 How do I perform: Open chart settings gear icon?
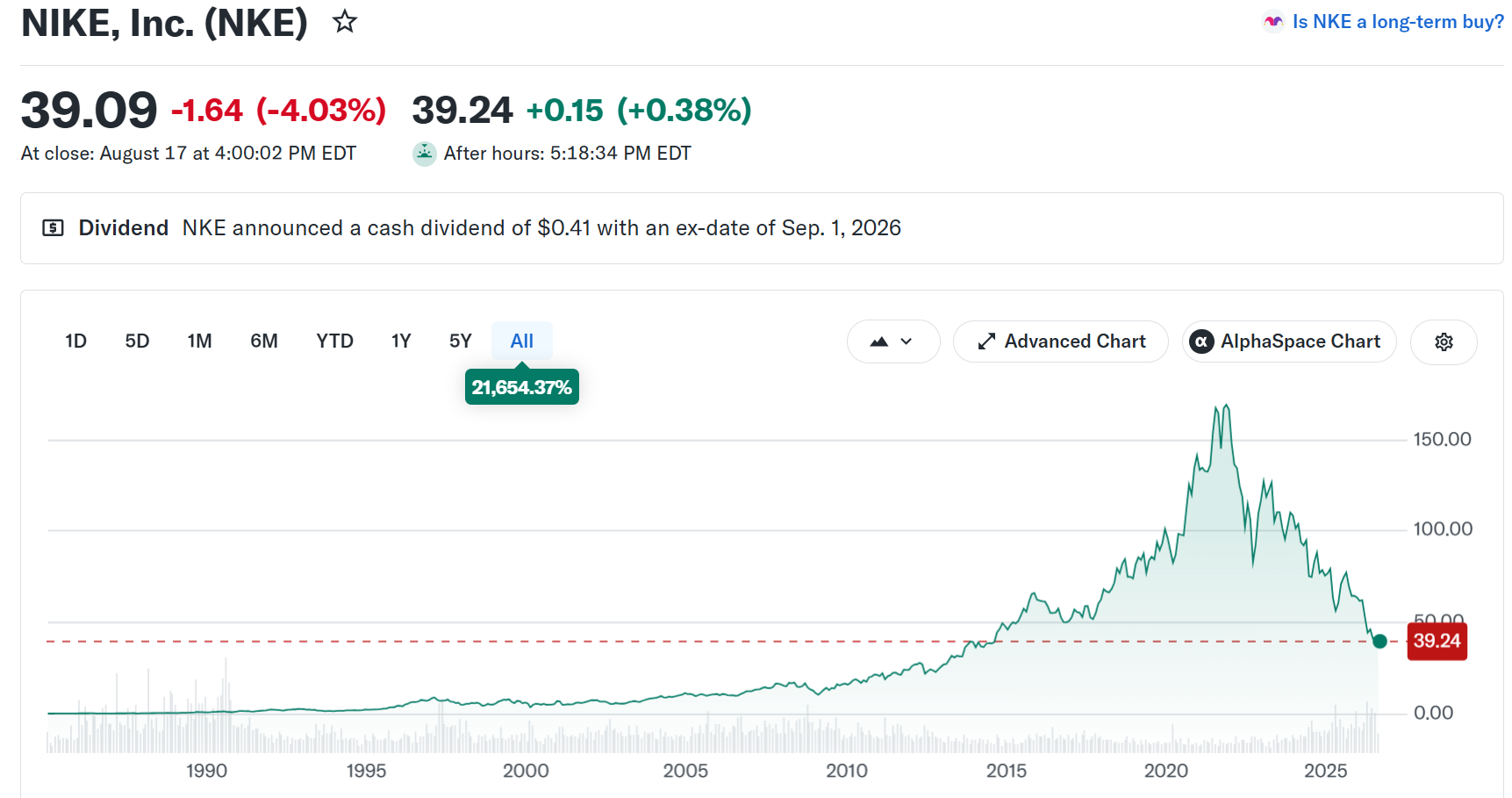pos(1444,341)
